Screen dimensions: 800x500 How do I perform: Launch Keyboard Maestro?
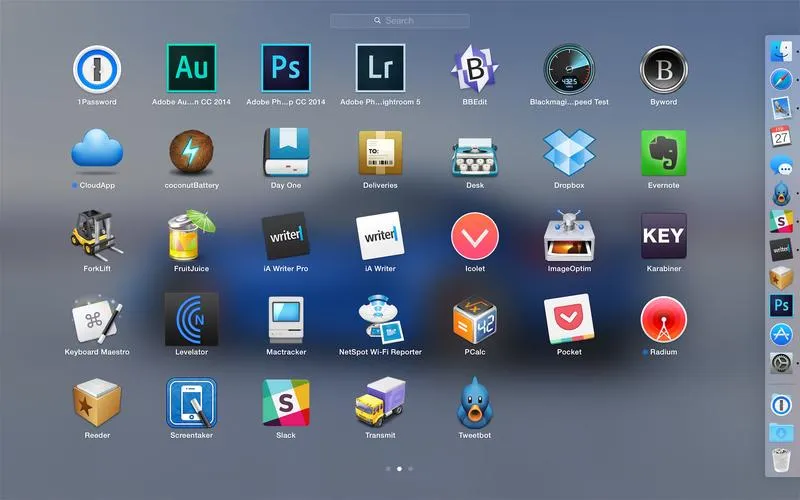click(x=97, y=319)
